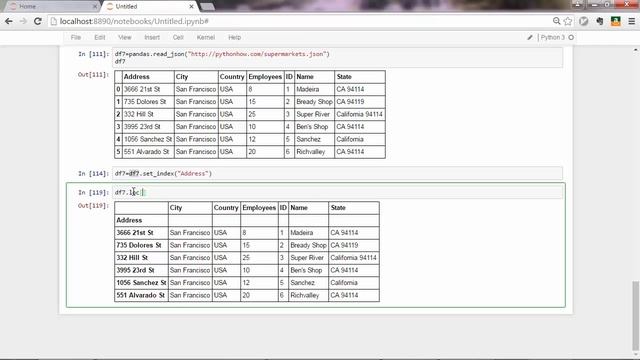Click the read_json code cell In [111]
This screenshot has width=640, height=360.
pos(338,58)
